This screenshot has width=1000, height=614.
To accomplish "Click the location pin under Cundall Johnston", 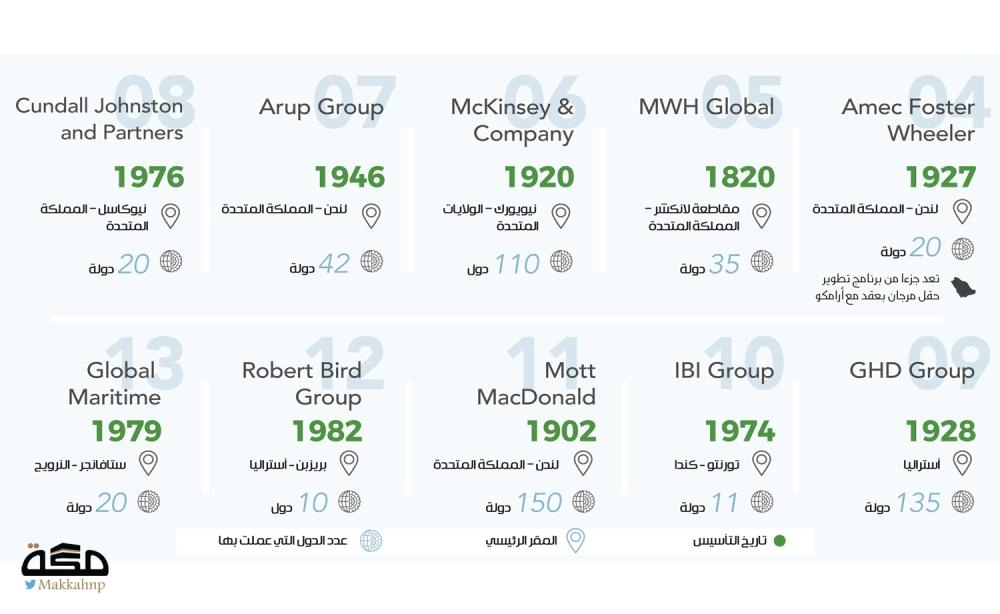I will 170,215.
